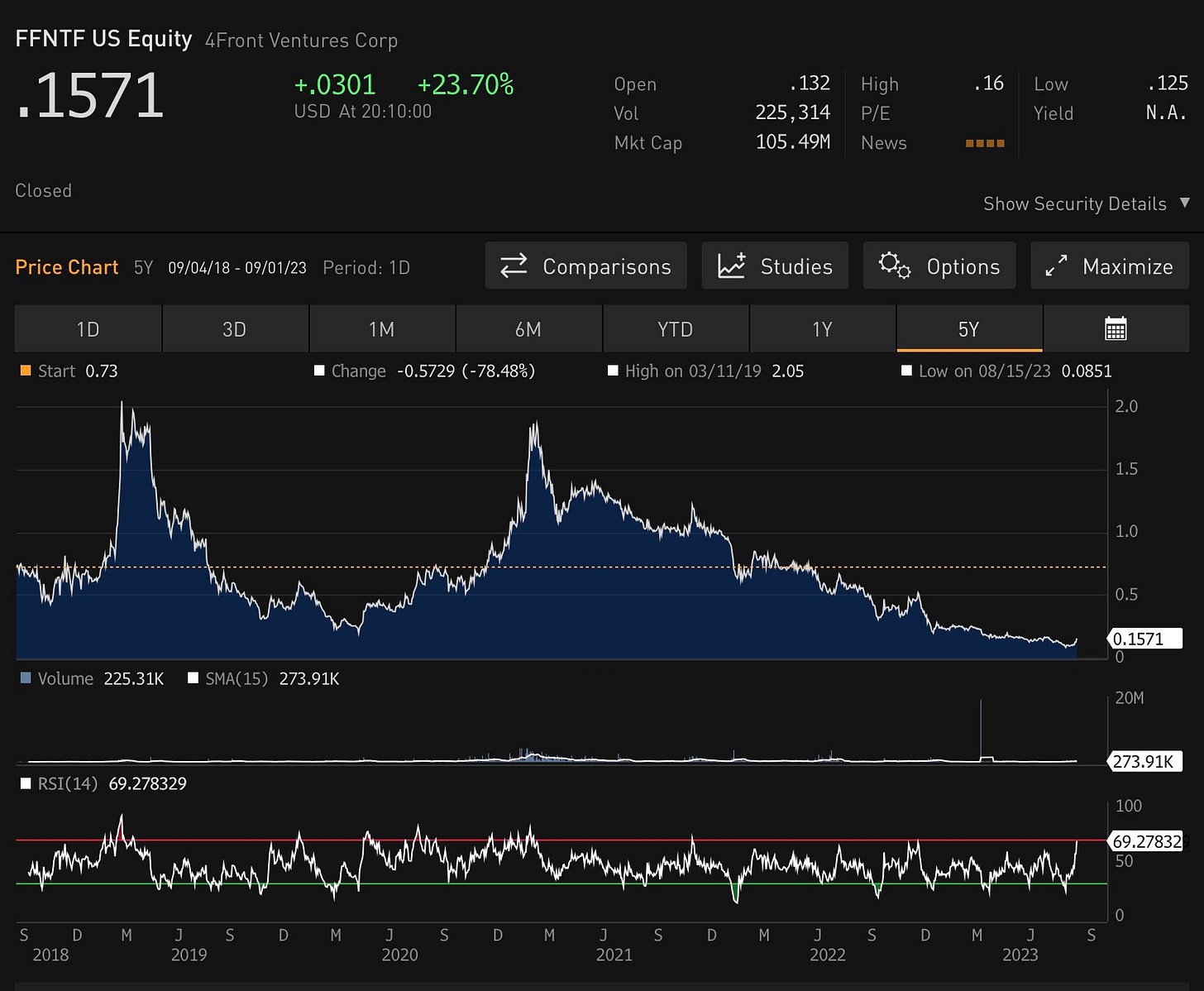Click the 4Front Ventures Corp name
The image size is (1204, 991).
coord(301,41)
